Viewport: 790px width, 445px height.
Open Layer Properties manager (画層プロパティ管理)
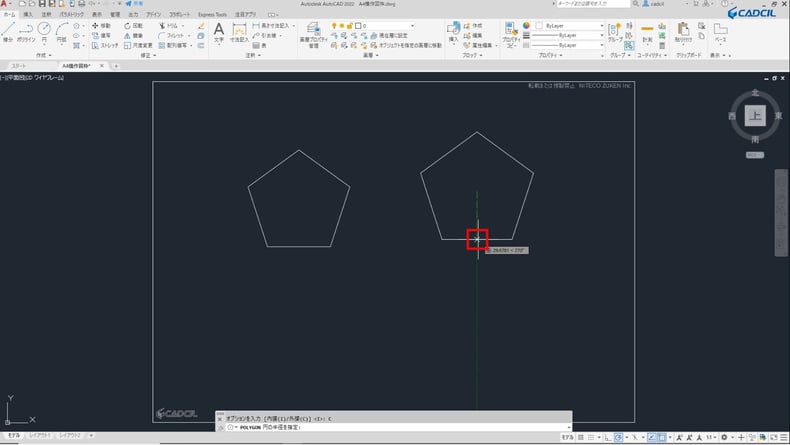pyautogui.click(x=311, y=34)
